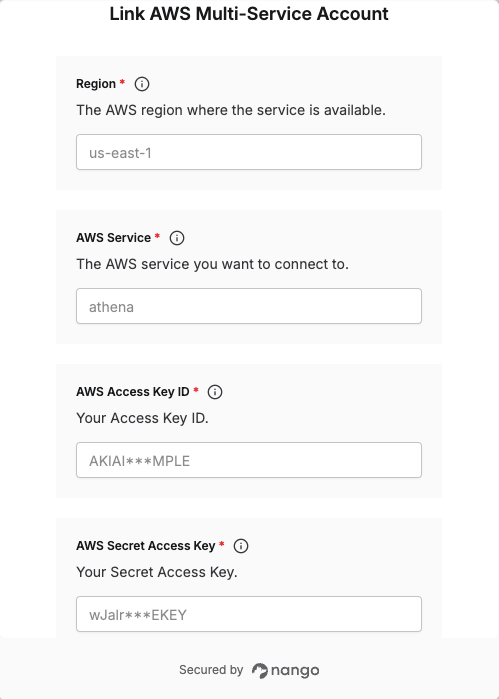Click the nango bird logo icon
Image resolution: width=499 pixels, height=699 pixels.
point(260,670)
